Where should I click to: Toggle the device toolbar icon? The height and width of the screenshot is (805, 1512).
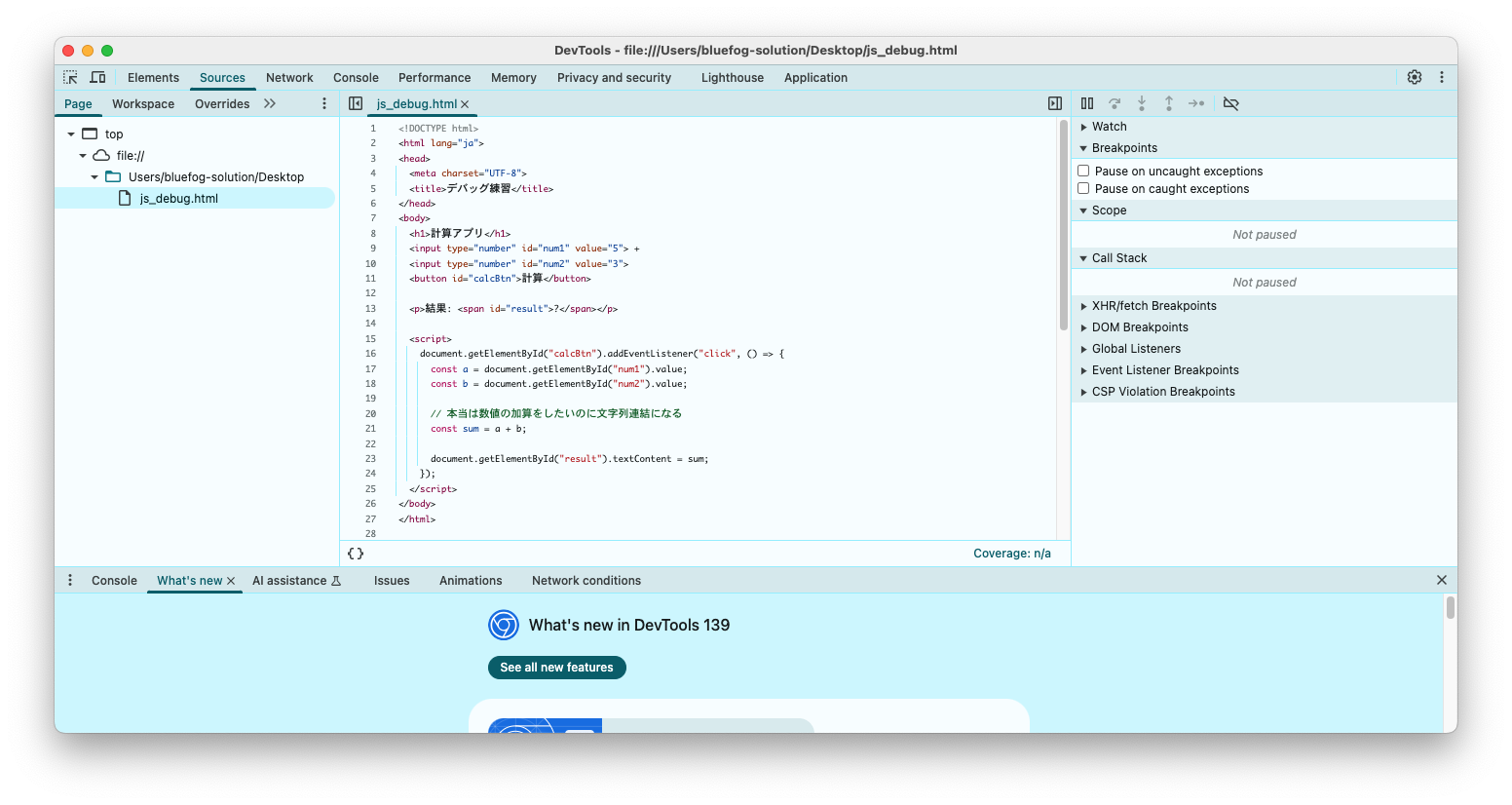[x=97, y=78]
